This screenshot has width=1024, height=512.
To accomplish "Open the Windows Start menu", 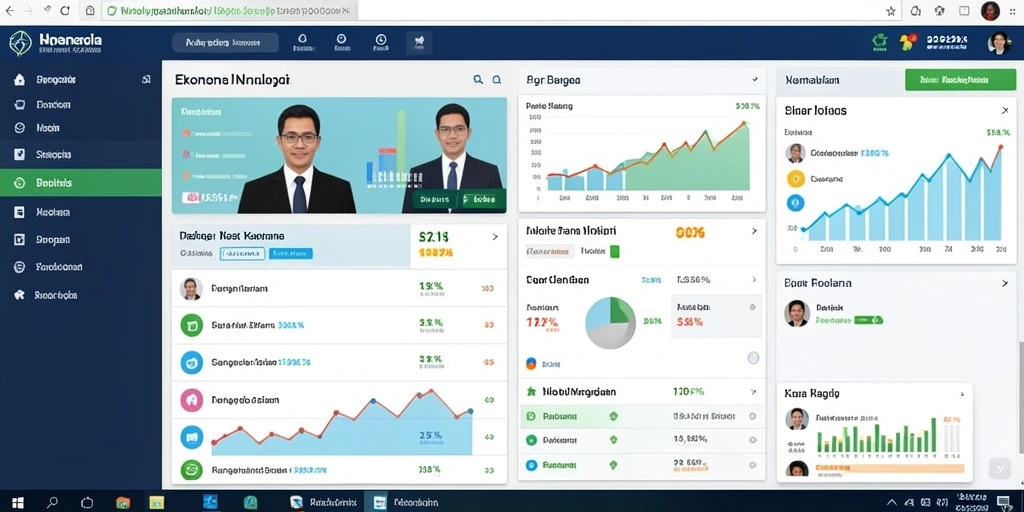I will click(x=18, y=502).
